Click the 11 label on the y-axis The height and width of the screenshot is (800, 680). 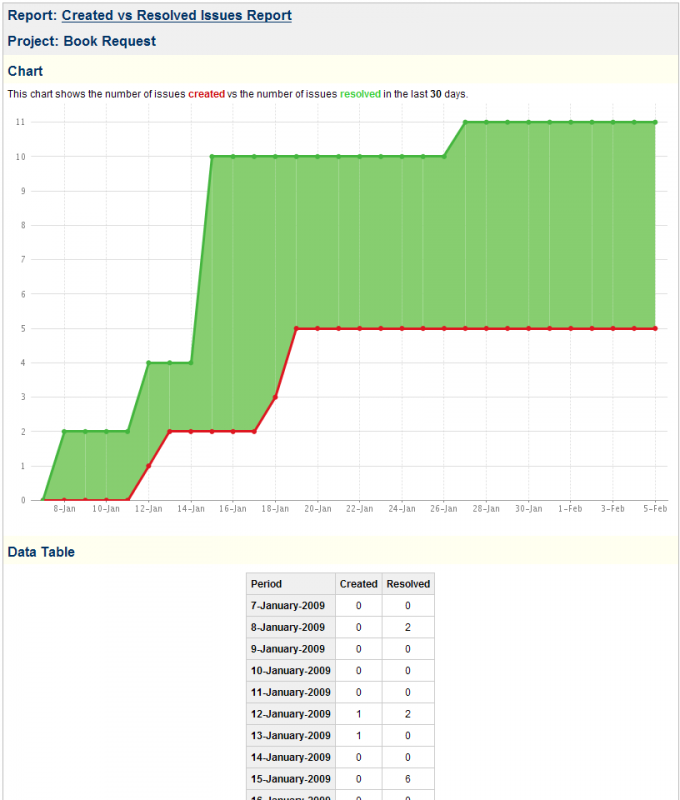(20, 122)
